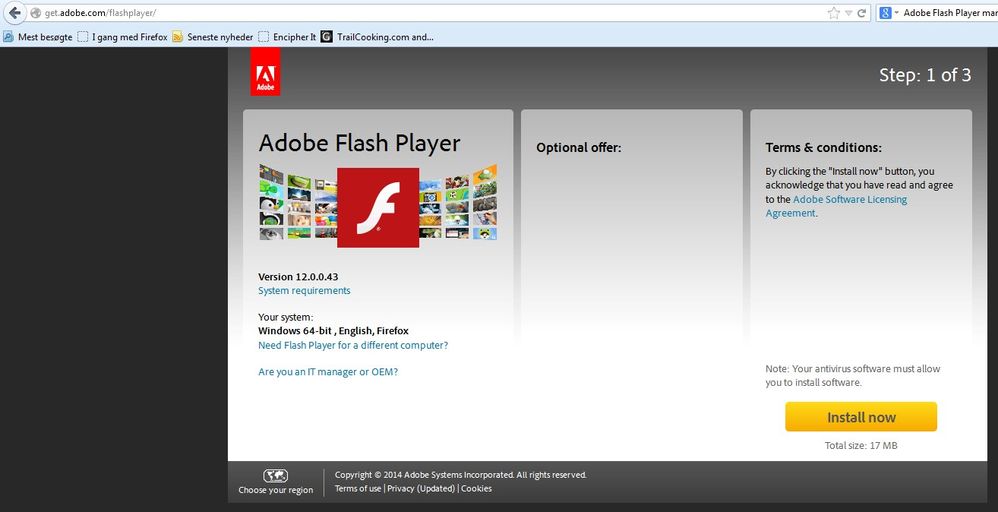Reload the page with the refresh icon
This screenshot has height=512, width=998.
[862, 13]
